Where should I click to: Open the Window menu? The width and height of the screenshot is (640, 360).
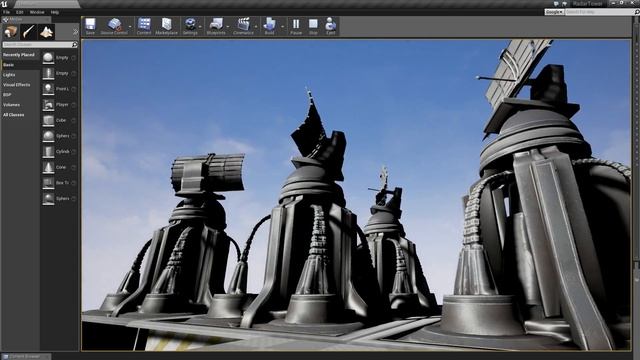[37, 12]
